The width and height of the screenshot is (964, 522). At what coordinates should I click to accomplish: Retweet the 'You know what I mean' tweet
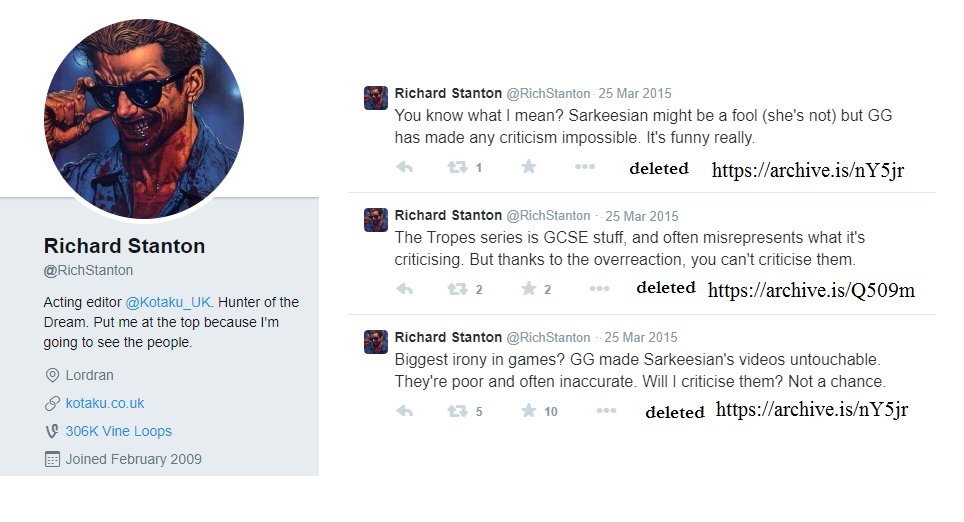point(457,167)
